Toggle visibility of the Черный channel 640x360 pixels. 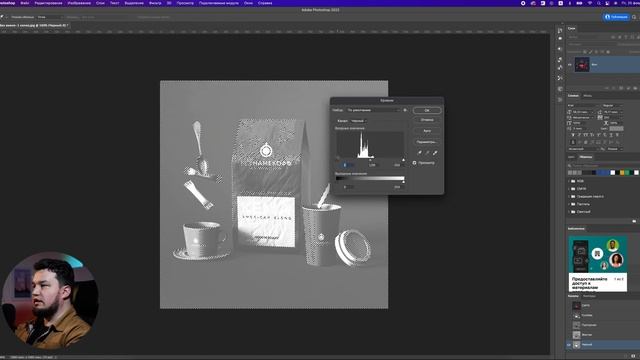(x=569, y=345)
